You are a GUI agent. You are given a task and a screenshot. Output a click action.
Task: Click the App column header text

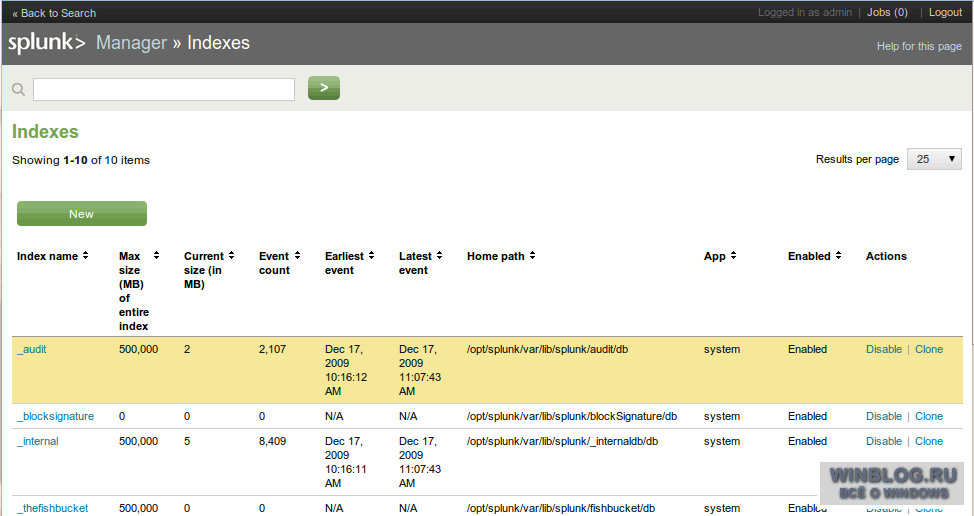(x=714, y=256)
